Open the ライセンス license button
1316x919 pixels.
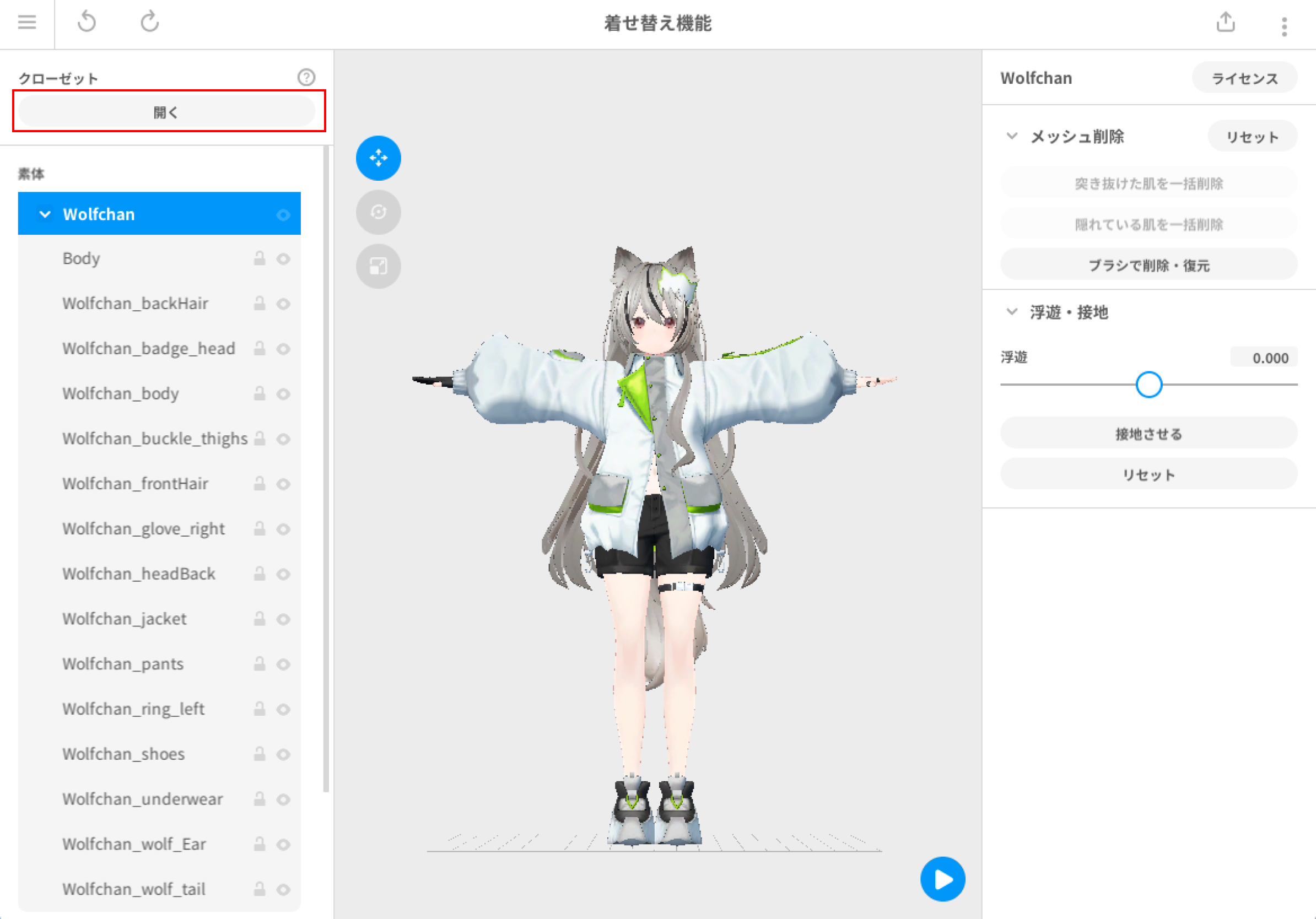tap(1244, 77)
